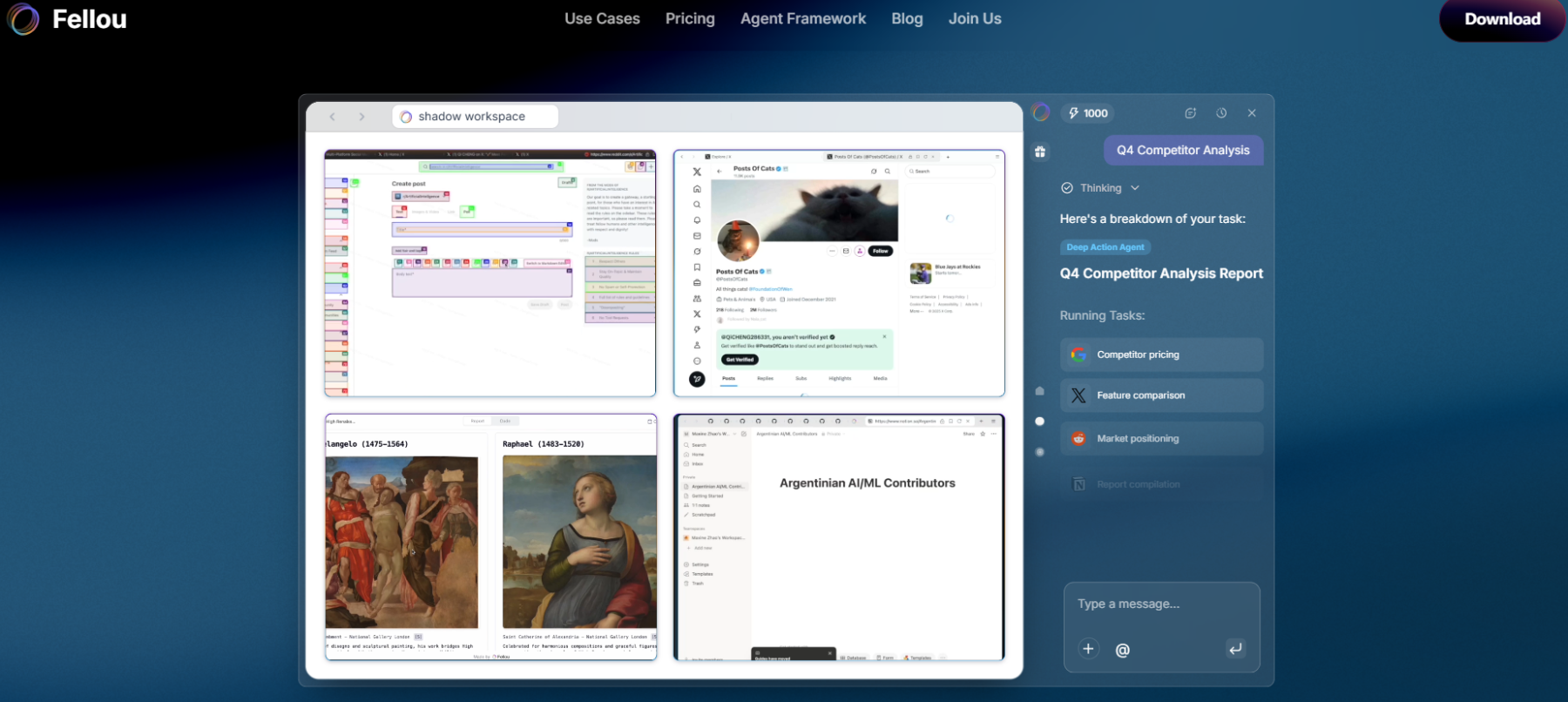Go to Agent Framework in the navigation
Screen dimensions: 1568x702
[x=802, y=19]
